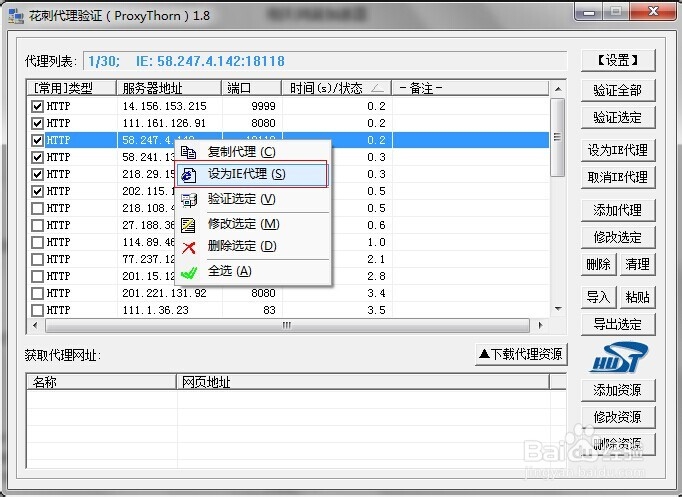Image resolution: width=682 pixels, height=497 pixels.
Task: Click the proxy list scroll-down arrow
Action: (558, 309)
